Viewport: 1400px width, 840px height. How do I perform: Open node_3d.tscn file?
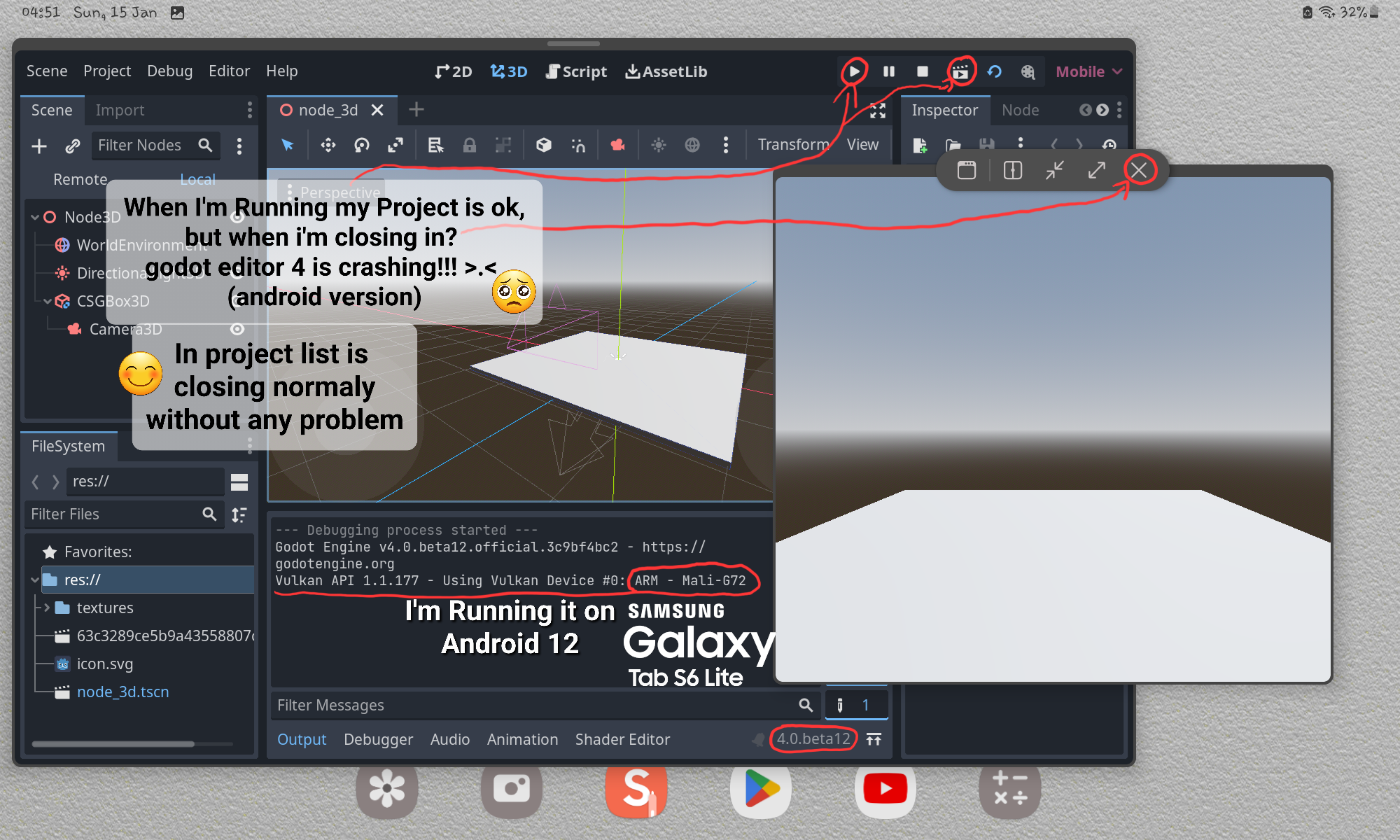click(x=122, y=692)
